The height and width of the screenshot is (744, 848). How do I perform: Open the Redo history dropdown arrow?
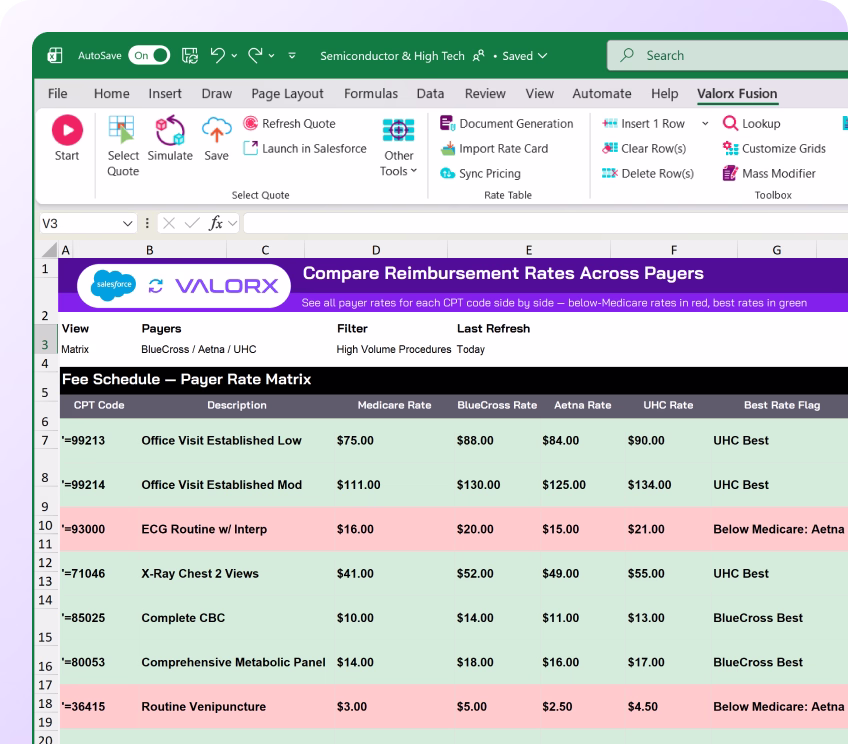pos(271,56)
